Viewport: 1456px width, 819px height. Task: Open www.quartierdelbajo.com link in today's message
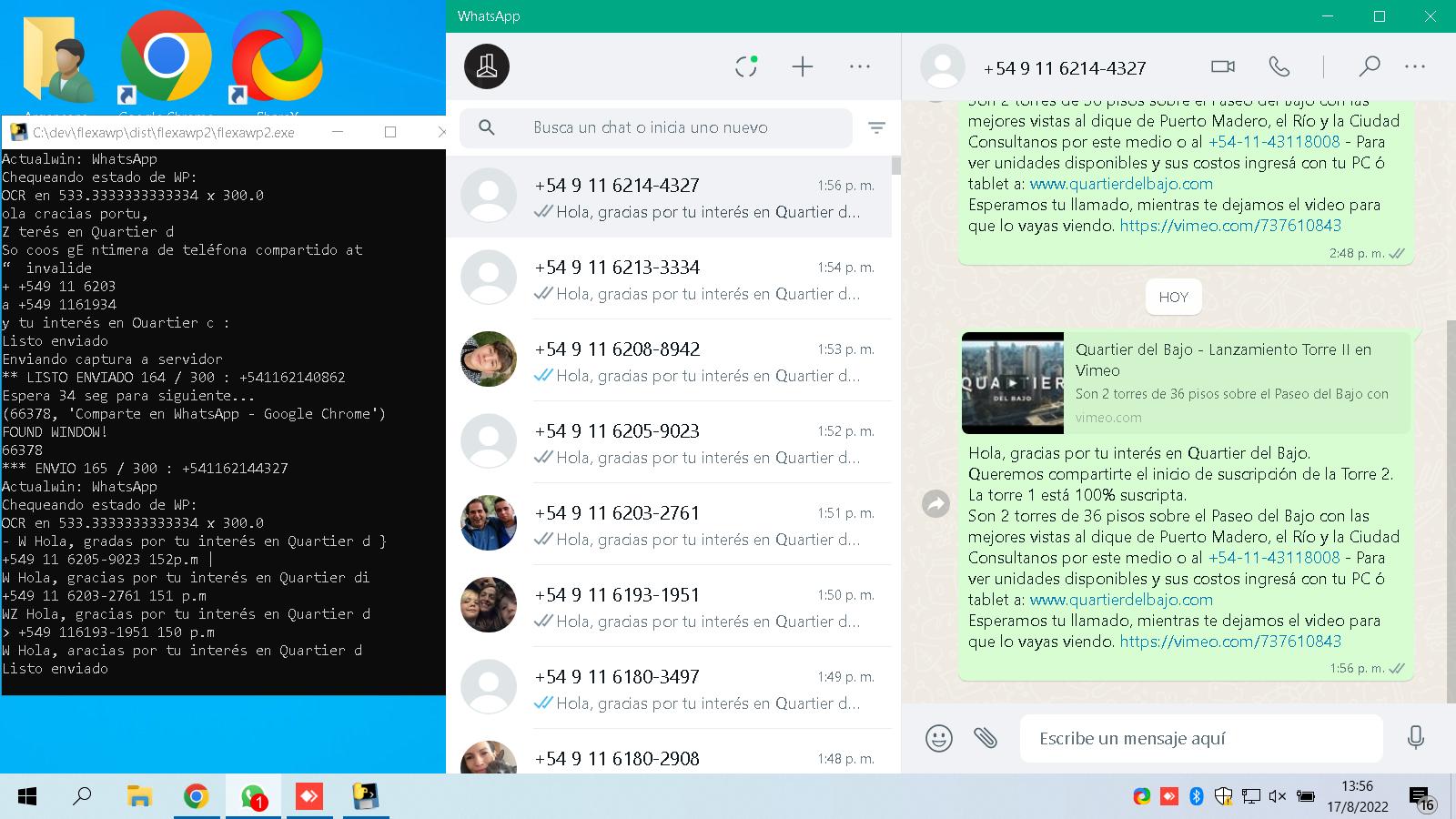pos(1121,600)
